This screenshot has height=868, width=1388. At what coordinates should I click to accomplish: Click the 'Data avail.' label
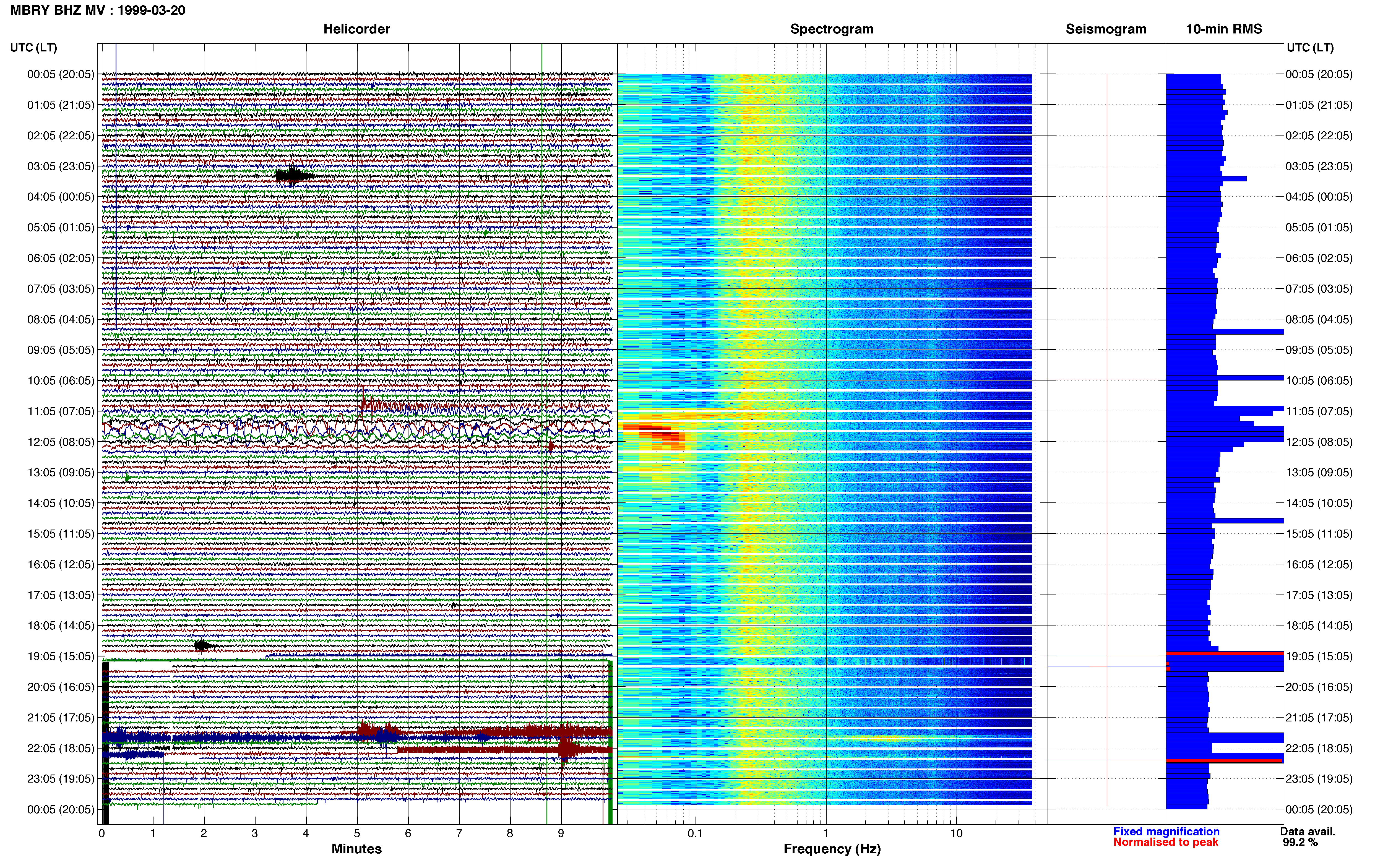pos(1308,831)
